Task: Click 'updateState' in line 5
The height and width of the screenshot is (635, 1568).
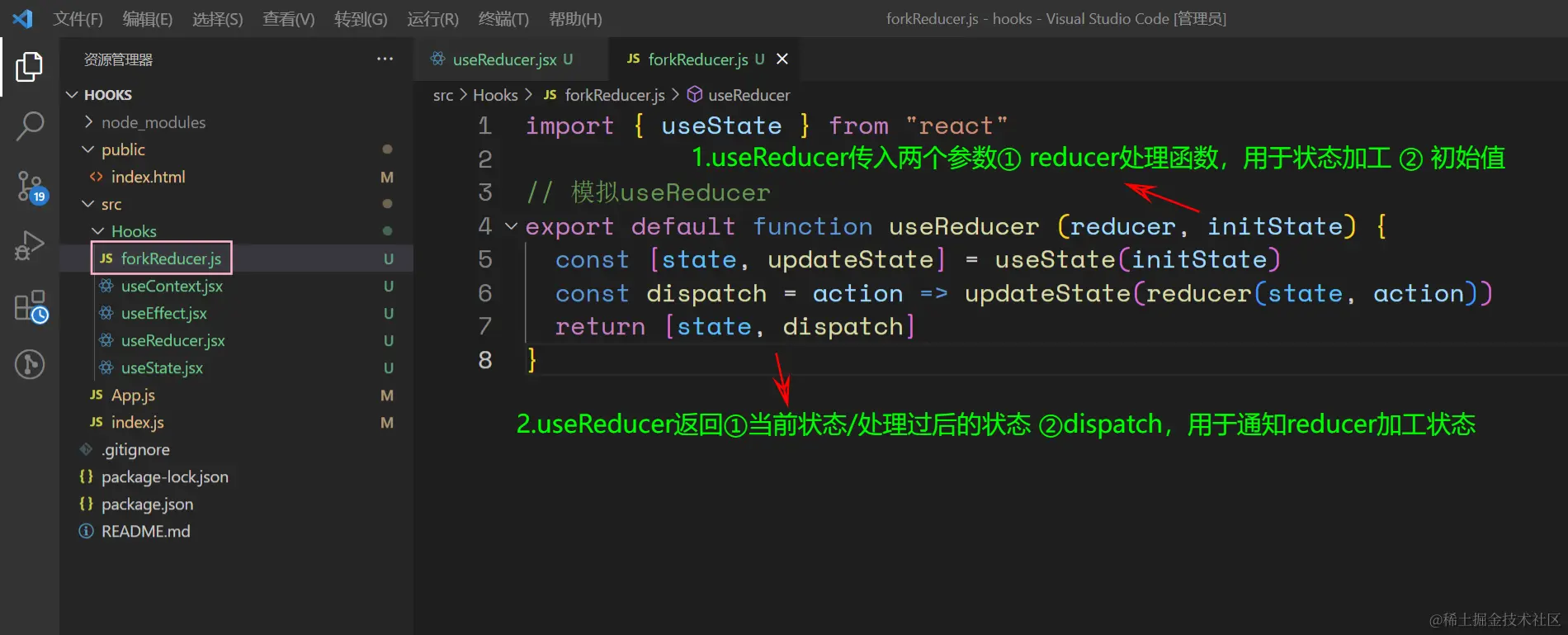Action: pyautogui.click(x=850, y=259)
